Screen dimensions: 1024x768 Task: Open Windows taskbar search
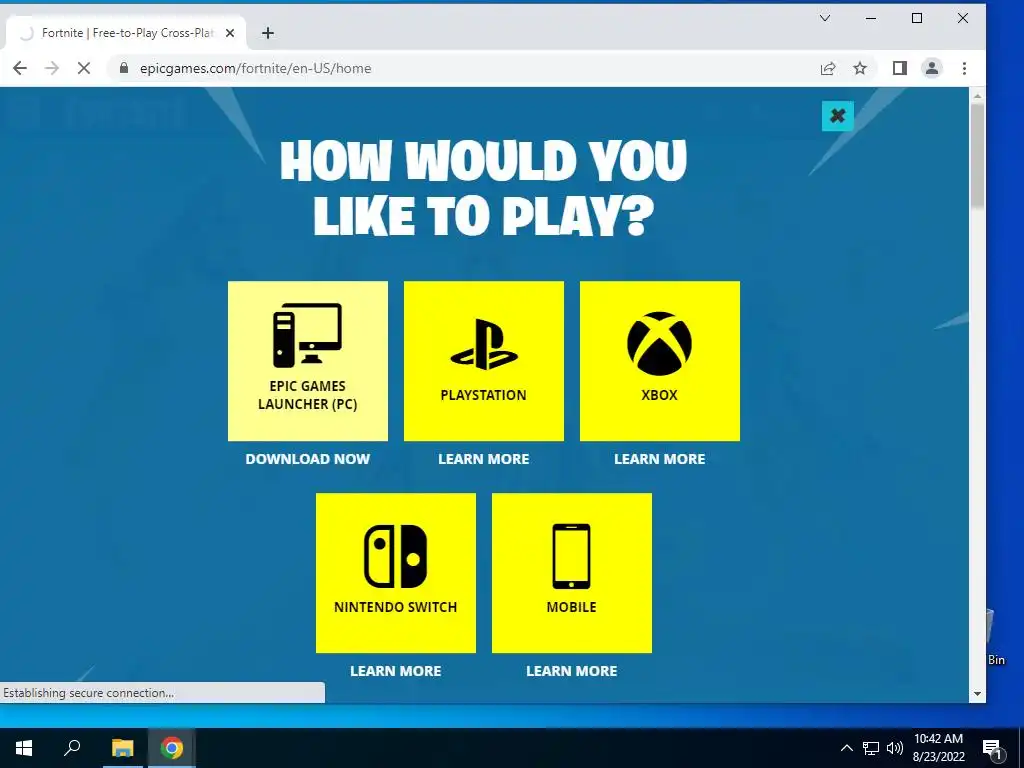72,748
